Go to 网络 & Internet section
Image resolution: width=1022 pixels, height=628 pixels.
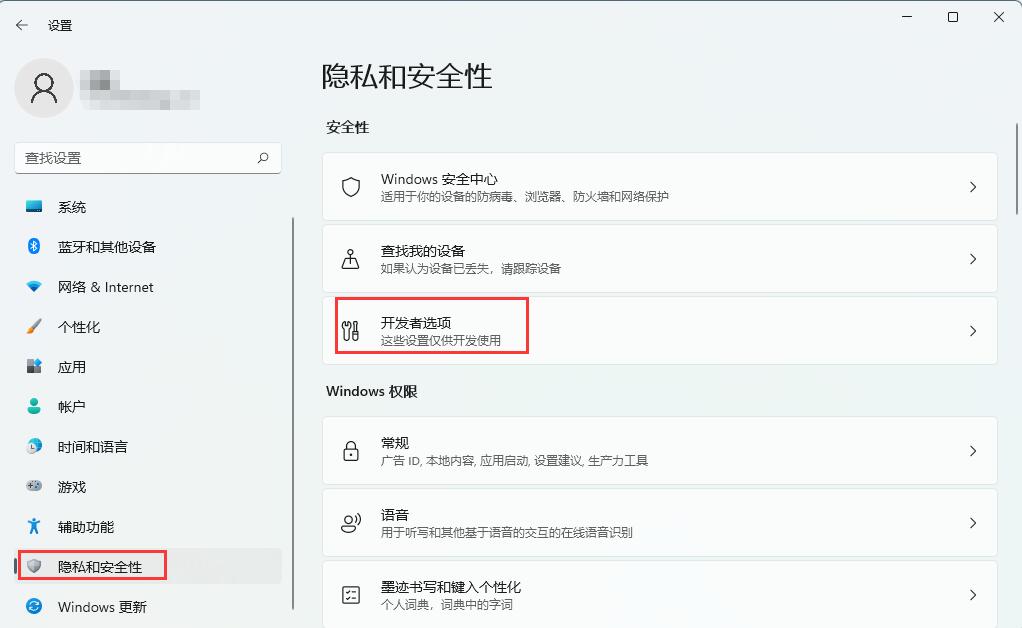[148, 287]
